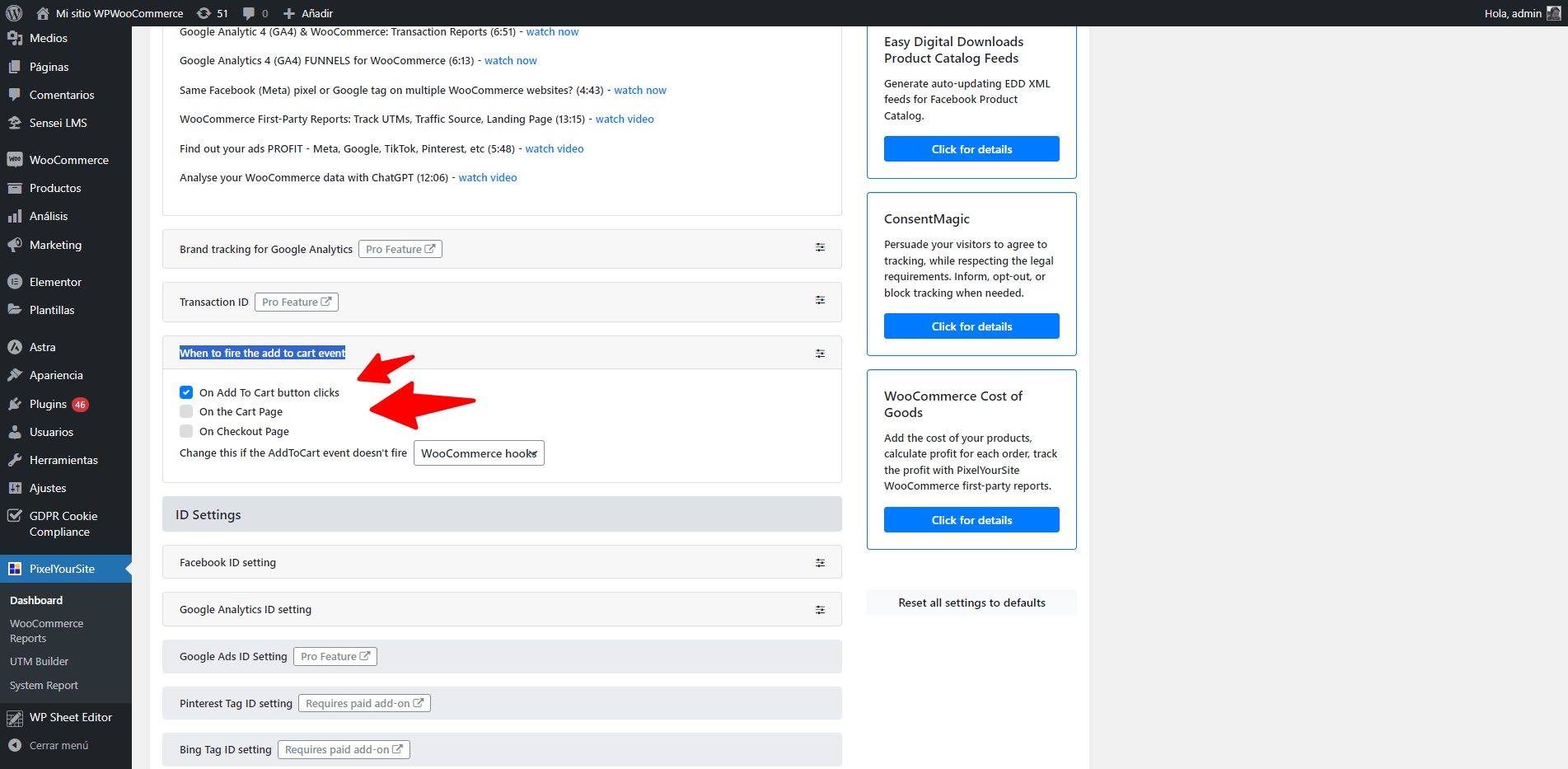Expand the Transaction ID settings panel
Screen dimensions: 1568x769
pos(820,300)
